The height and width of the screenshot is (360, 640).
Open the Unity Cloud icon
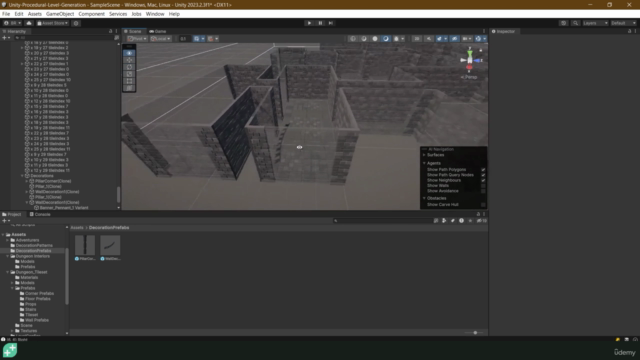click(29, 23)
